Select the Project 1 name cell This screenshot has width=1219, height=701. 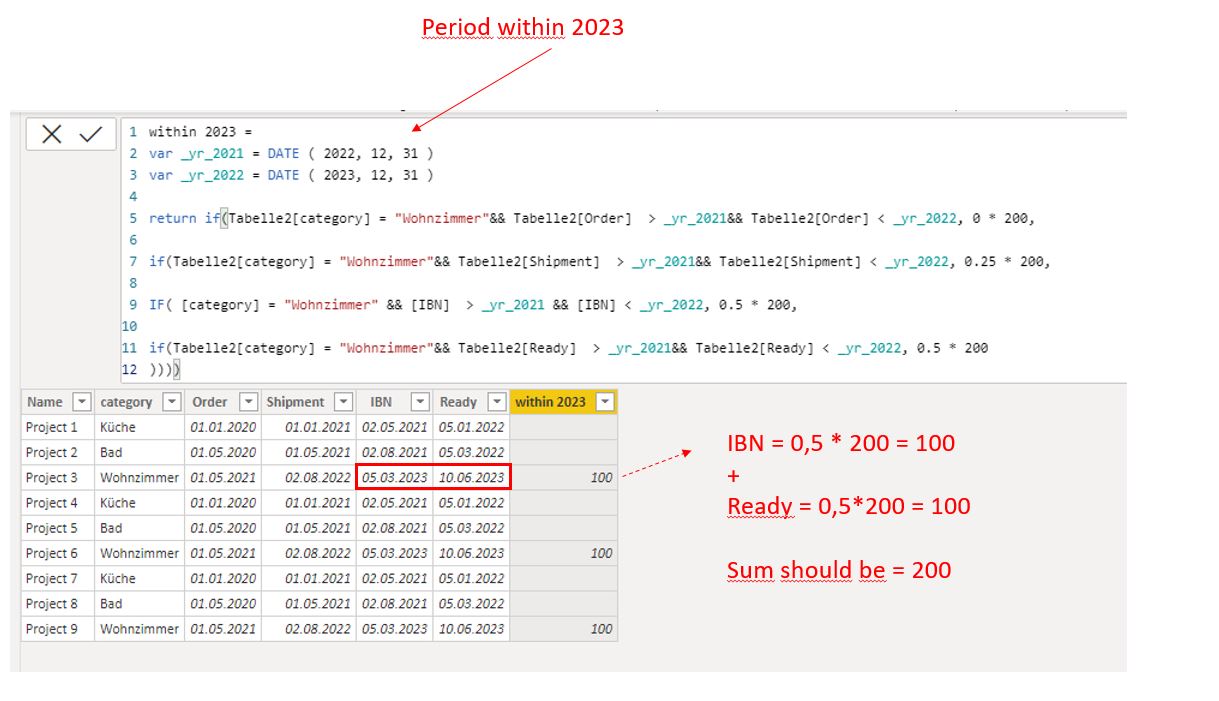58,427
